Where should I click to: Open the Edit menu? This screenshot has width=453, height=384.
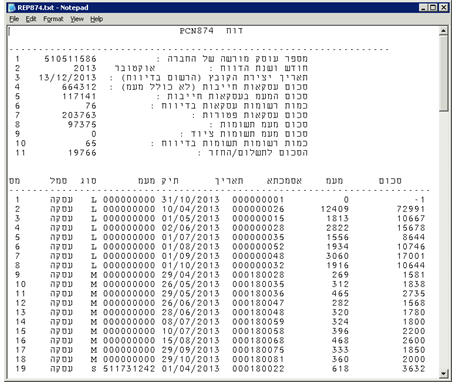pos(31,19)
